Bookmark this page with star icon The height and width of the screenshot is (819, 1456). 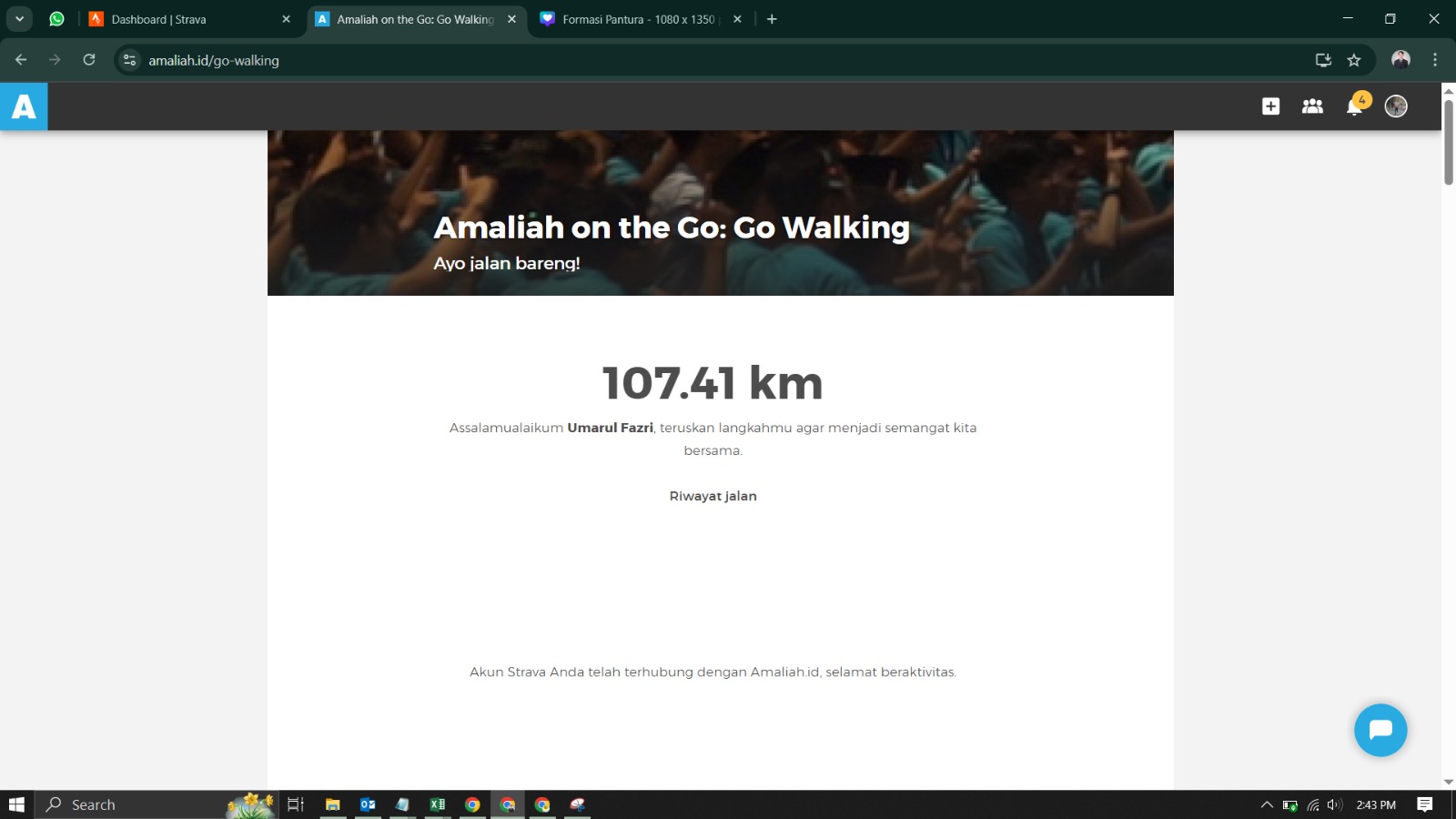coord(1354,60)
